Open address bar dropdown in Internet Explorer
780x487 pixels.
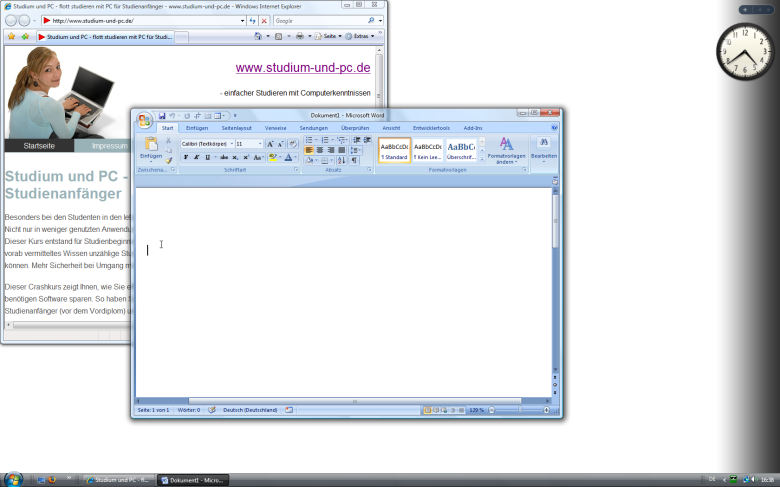[x=242, y=20]
